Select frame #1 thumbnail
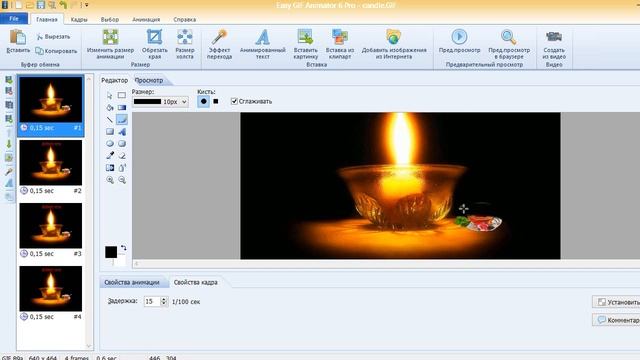640x360 pixels. click(x=51, y=100)
